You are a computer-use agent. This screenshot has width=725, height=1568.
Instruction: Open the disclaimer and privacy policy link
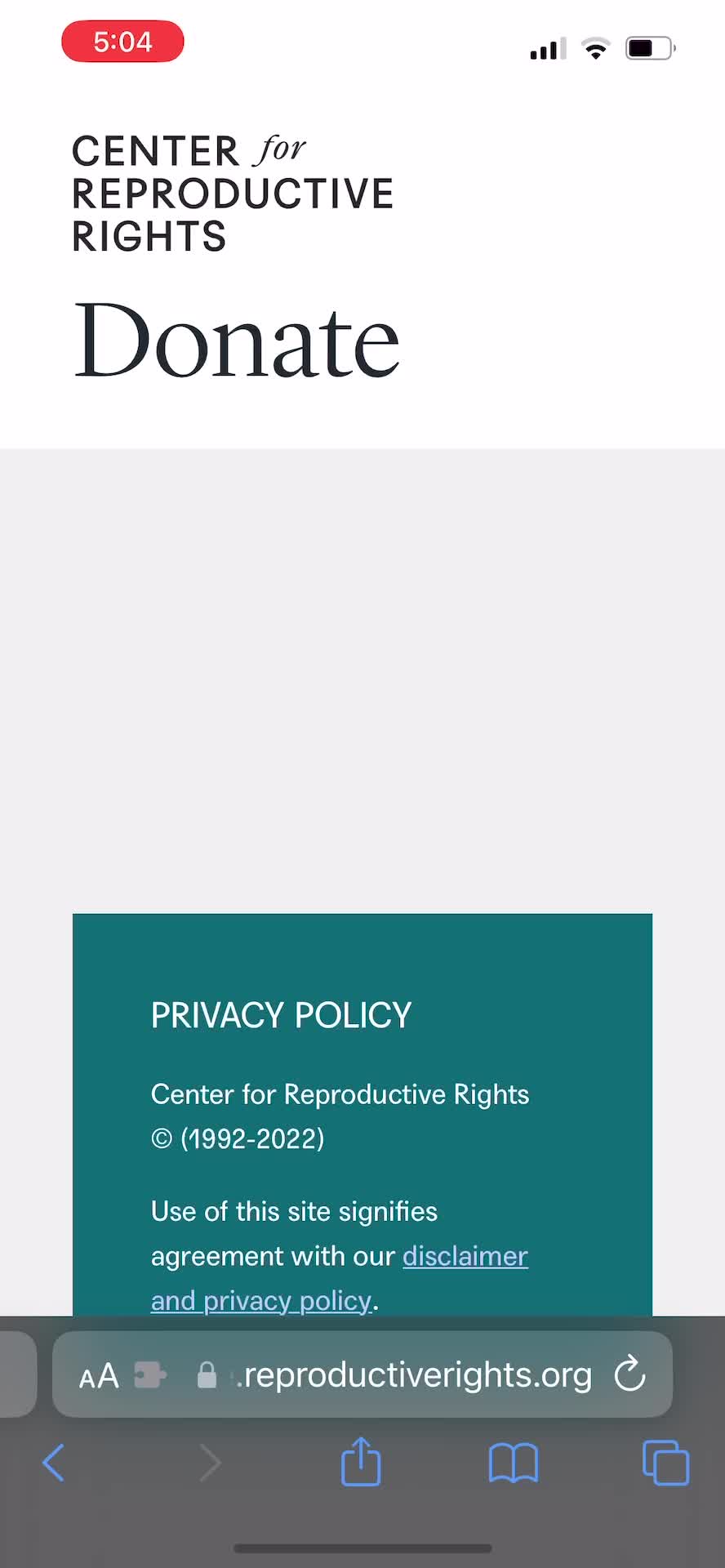tap(465, 1256)
